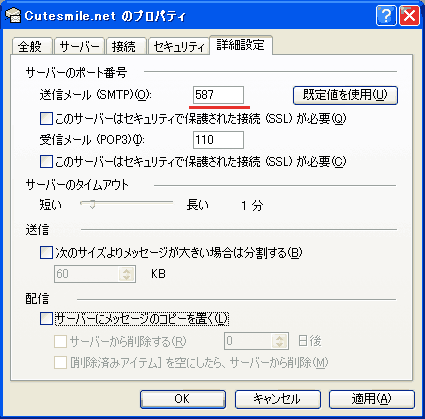Select the 詳細設定 tab
Viewport: 425px width, 419px height.
[x=241, y=45]
